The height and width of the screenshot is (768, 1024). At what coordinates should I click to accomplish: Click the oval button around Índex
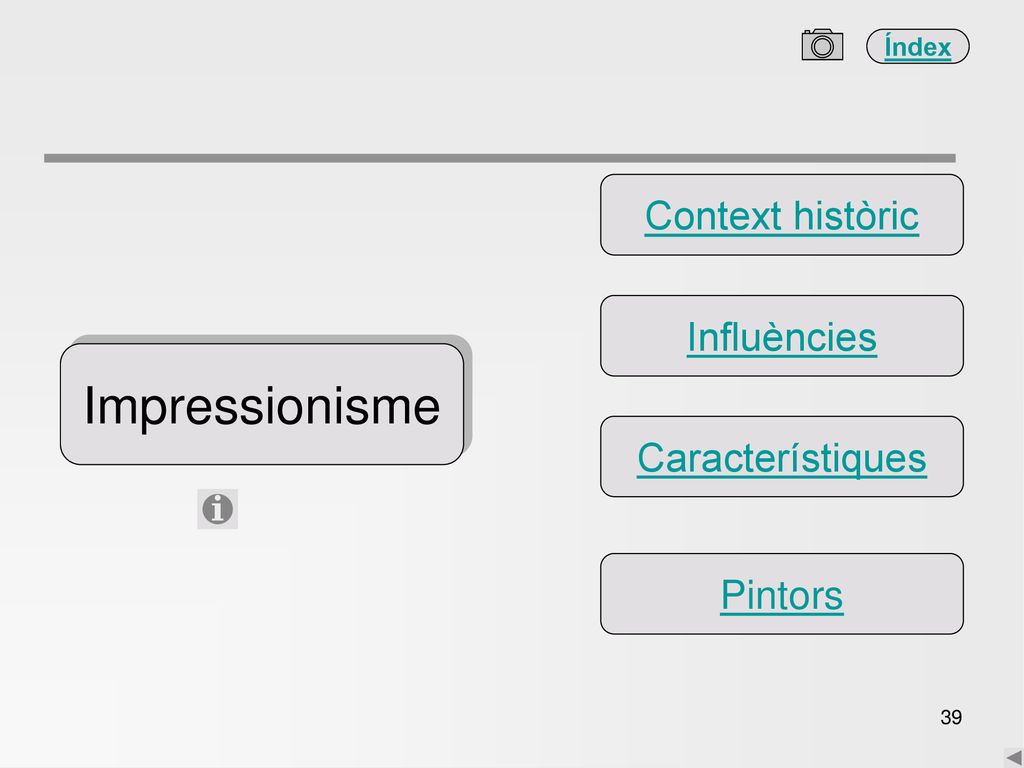click(918, 46)
